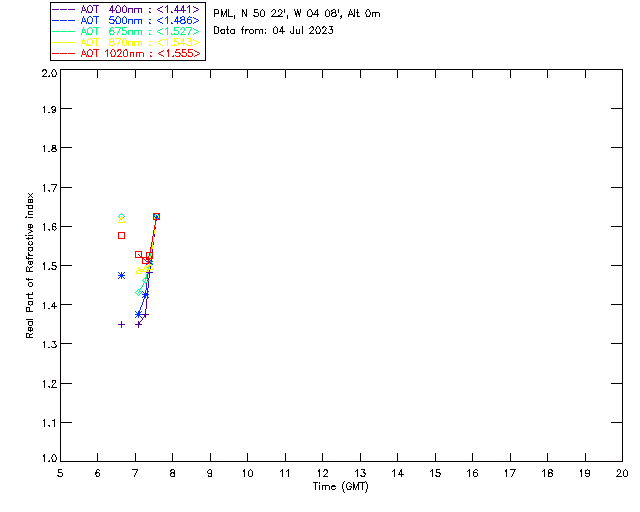Viewport: 640px width, 512px height.
Task: Click the red dashed line sample in legend
Action: point(64,53)
